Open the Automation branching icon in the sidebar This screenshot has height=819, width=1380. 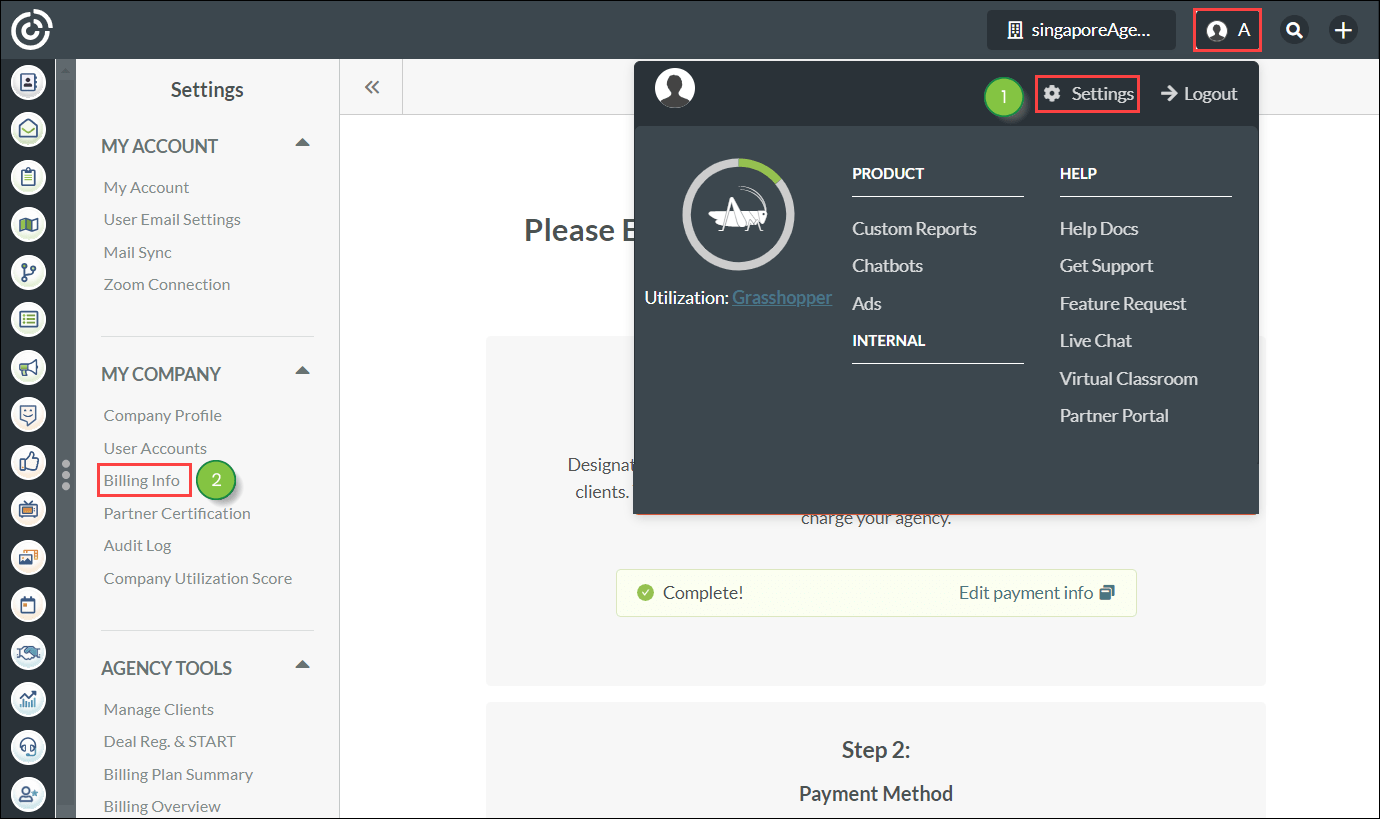coord(28,272)
